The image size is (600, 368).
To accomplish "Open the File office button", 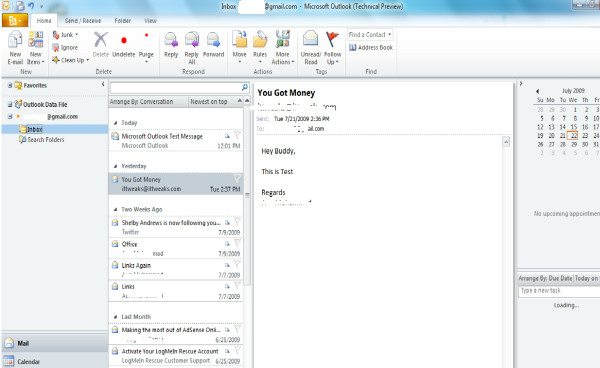I will [15, 20].
